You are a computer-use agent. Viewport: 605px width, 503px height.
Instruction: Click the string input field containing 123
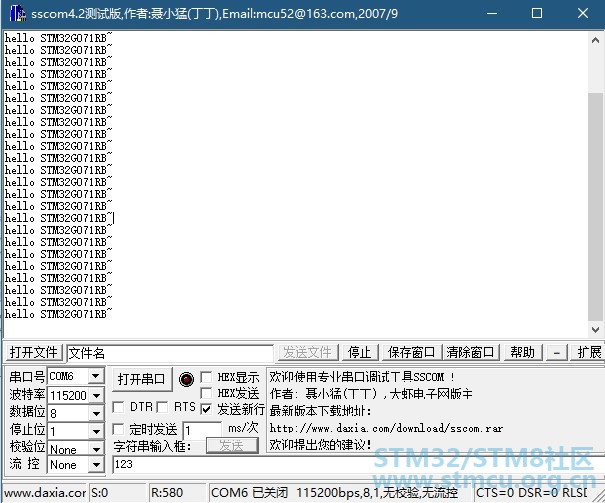coord(358,464)
